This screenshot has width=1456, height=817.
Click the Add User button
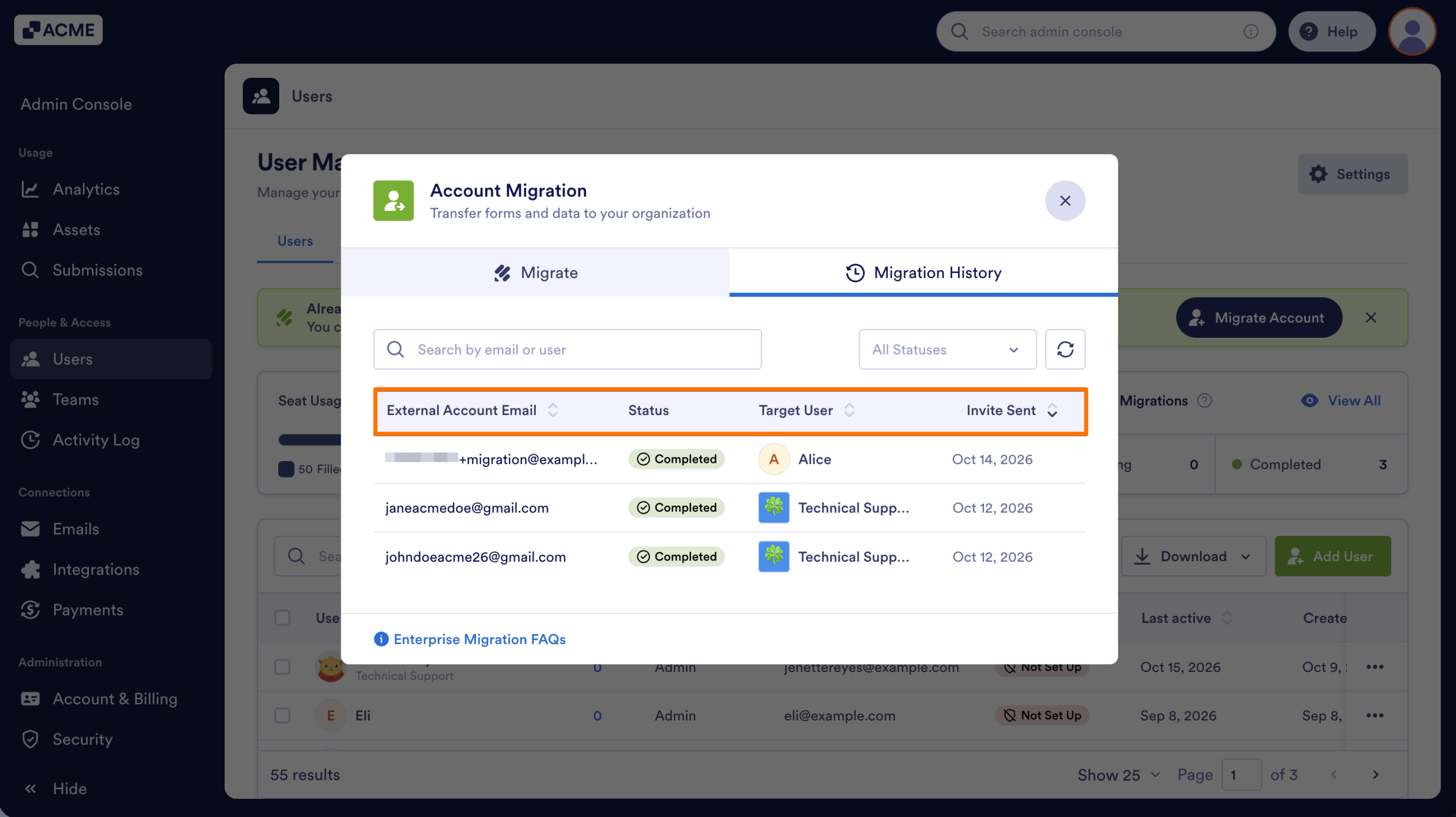point(1333,556)
